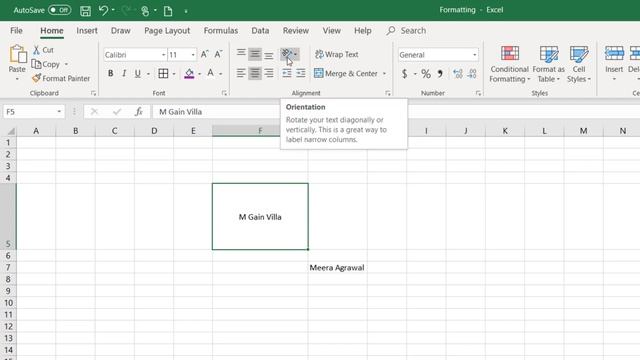Switch to the Insert tab

[x=87, y=31]
